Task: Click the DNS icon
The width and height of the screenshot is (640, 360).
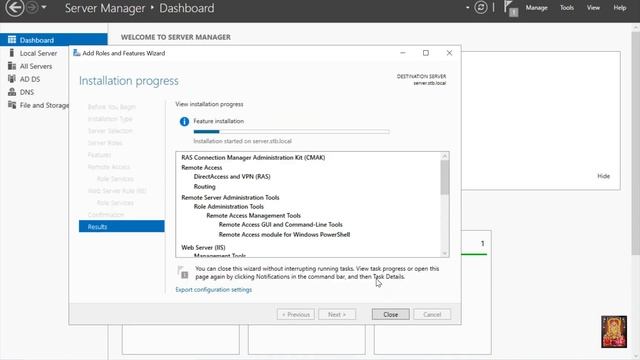Action: (x=12, y=92)
